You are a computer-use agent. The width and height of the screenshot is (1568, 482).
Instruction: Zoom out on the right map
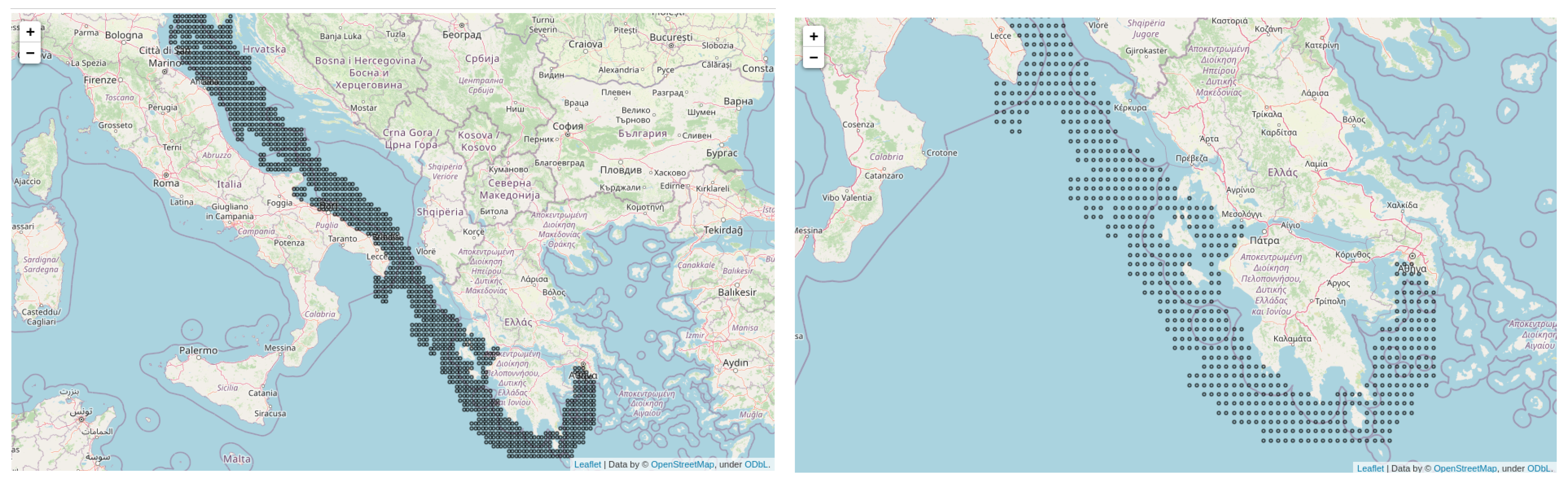[813, 57]
